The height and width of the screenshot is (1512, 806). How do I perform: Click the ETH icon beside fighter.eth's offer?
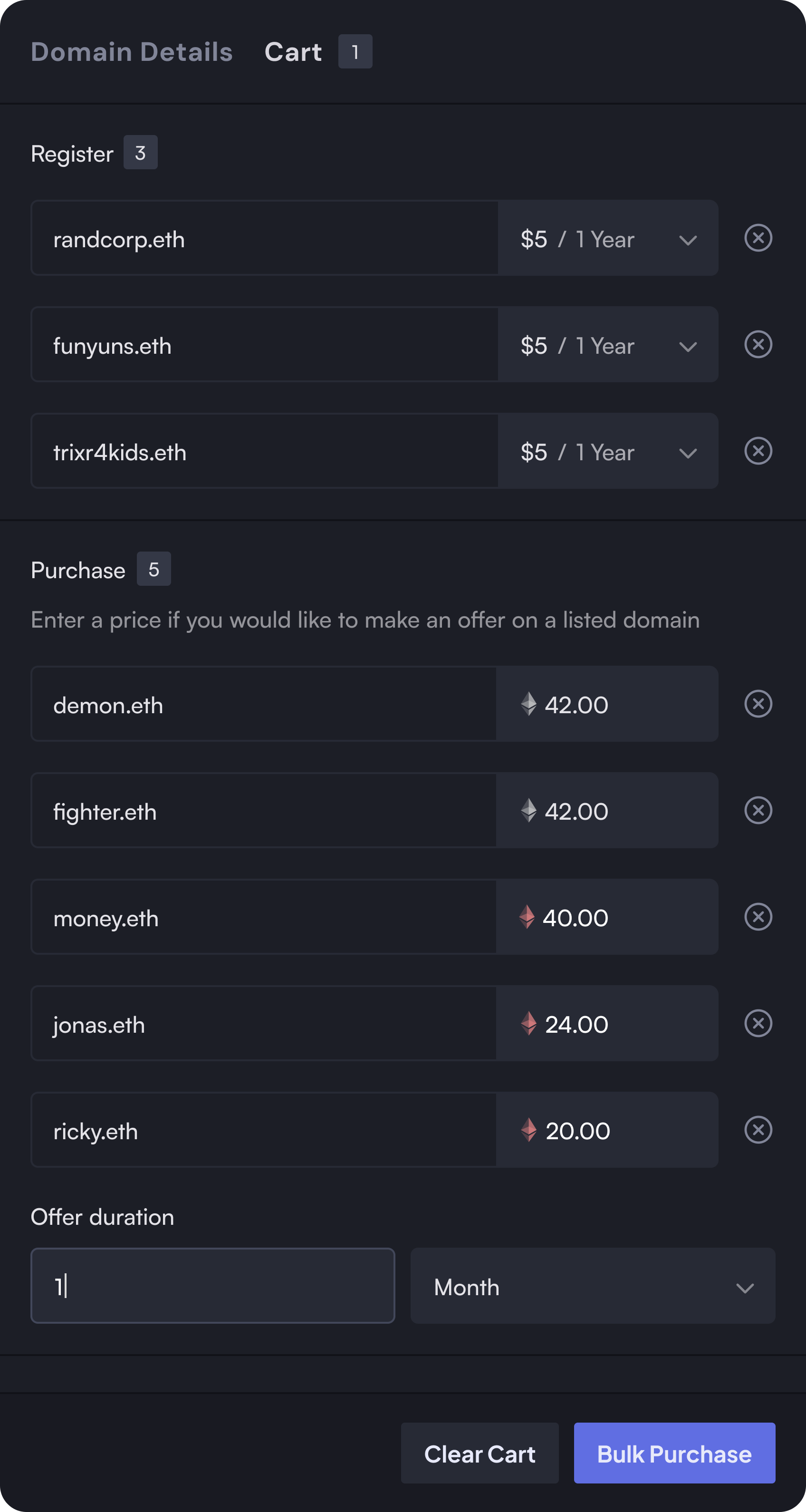pos(528,811)
